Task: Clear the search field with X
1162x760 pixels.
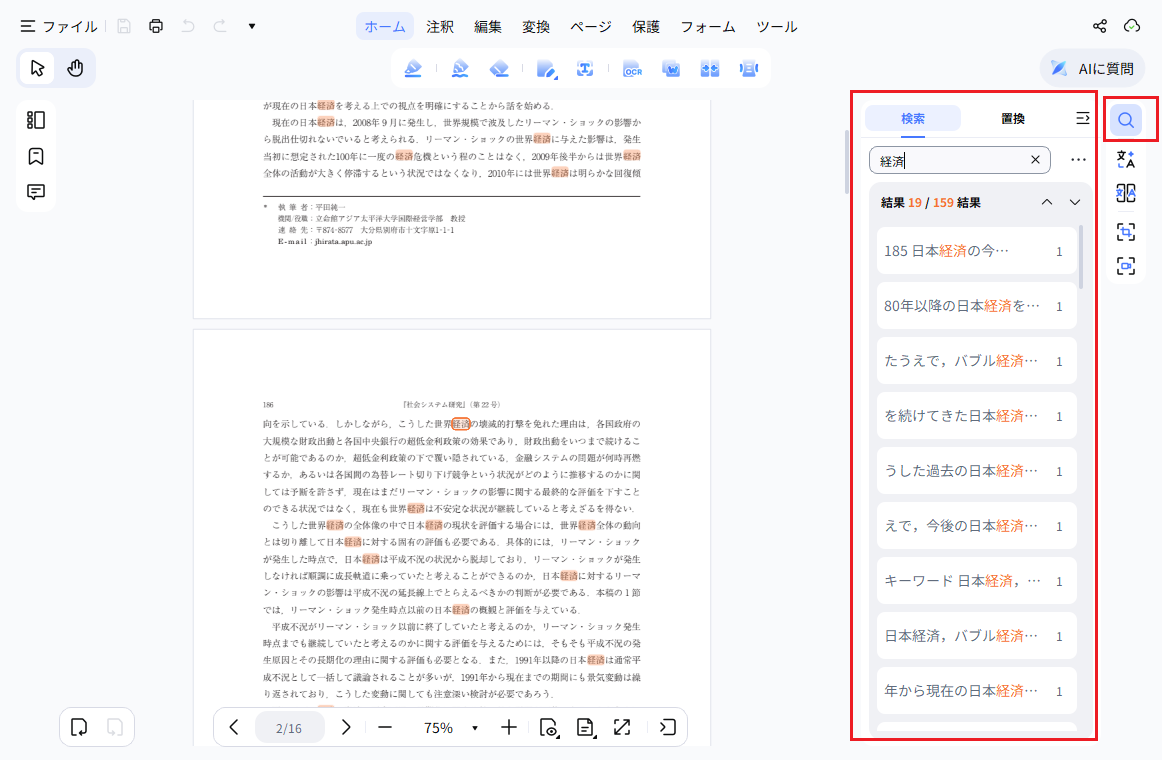Action: [1035, 160]
